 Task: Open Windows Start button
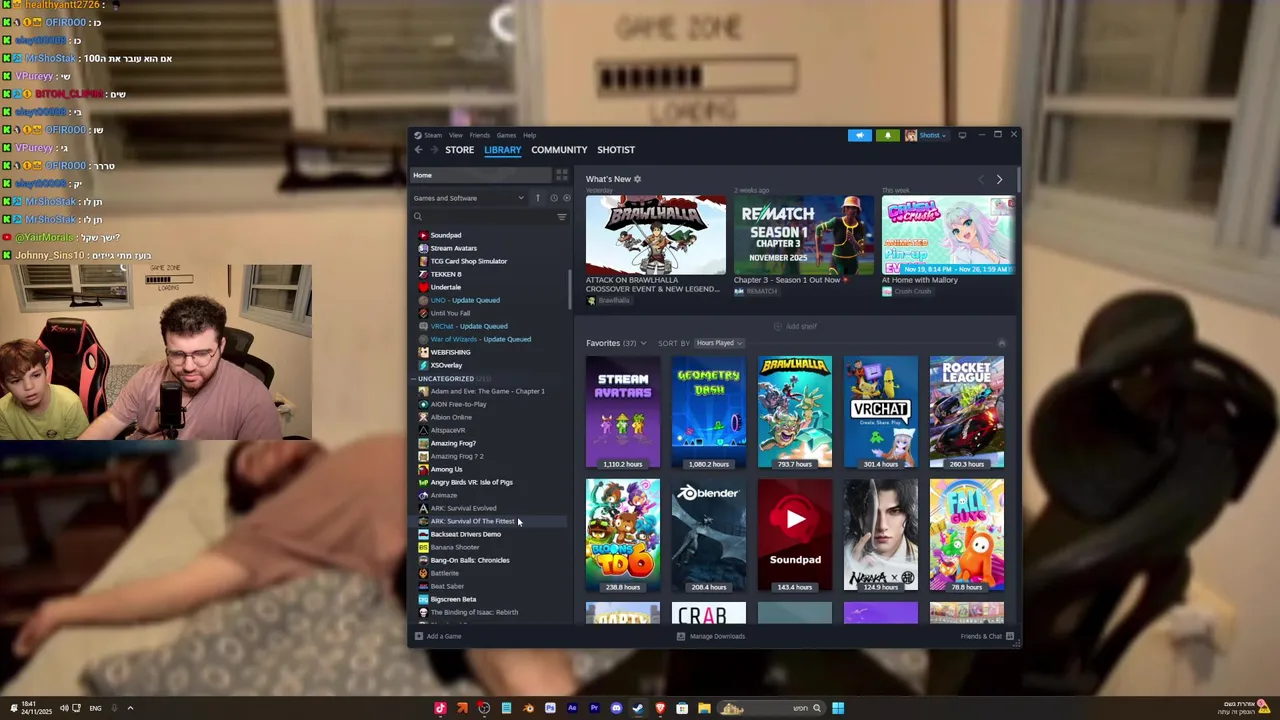click(x=838, y=708)
